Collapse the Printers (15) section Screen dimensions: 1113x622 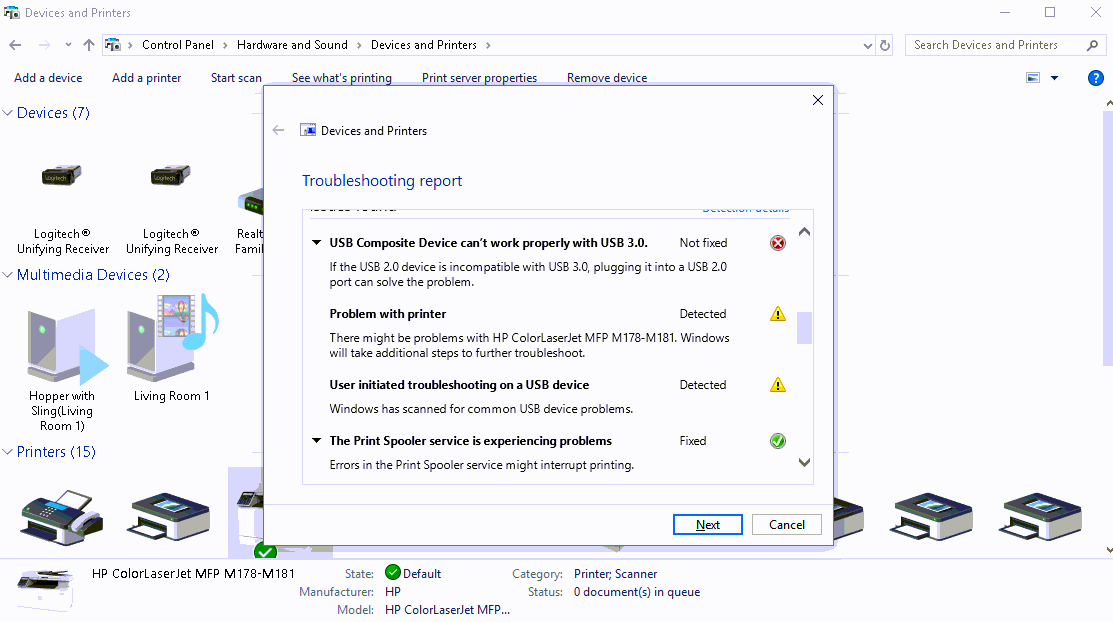[8, 452]
